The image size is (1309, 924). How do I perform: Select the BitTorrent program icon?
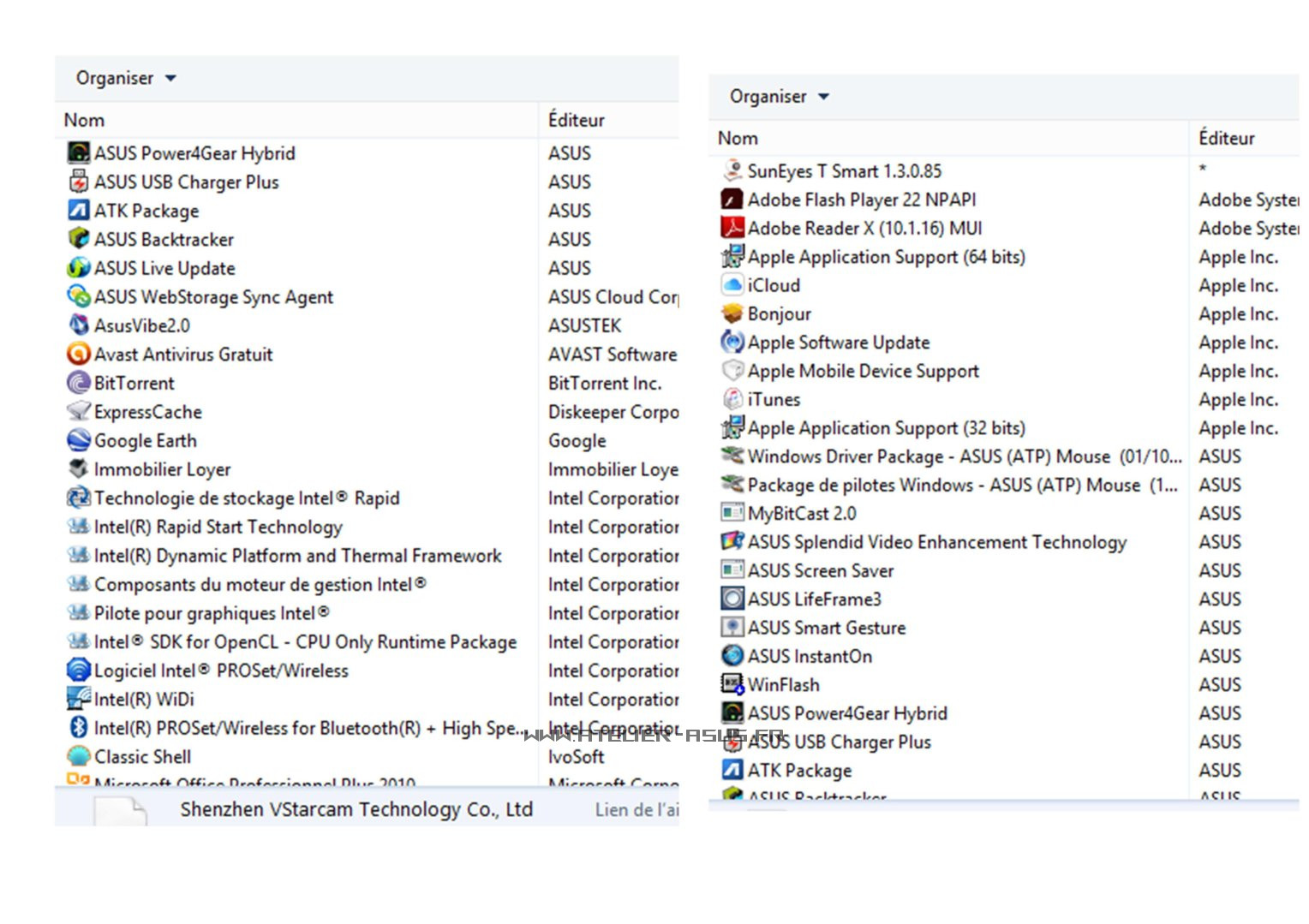(78, 383)
